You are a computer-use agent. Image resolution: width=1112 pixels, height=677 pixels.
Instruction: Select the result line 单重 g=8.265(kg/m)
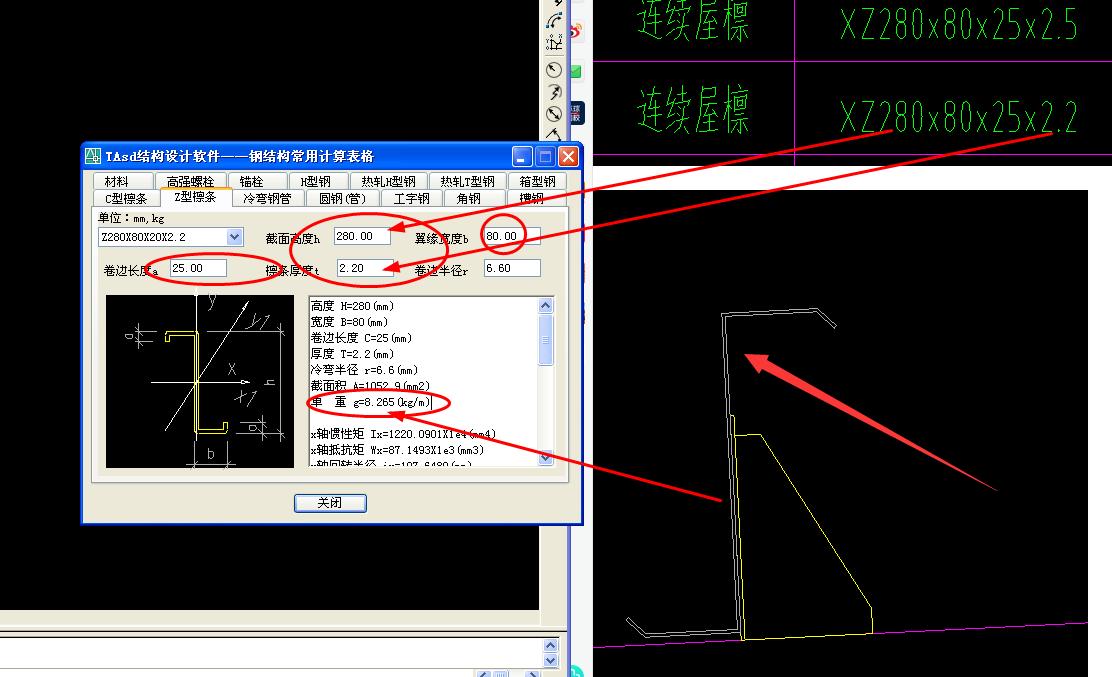click(x=371, y=402)
